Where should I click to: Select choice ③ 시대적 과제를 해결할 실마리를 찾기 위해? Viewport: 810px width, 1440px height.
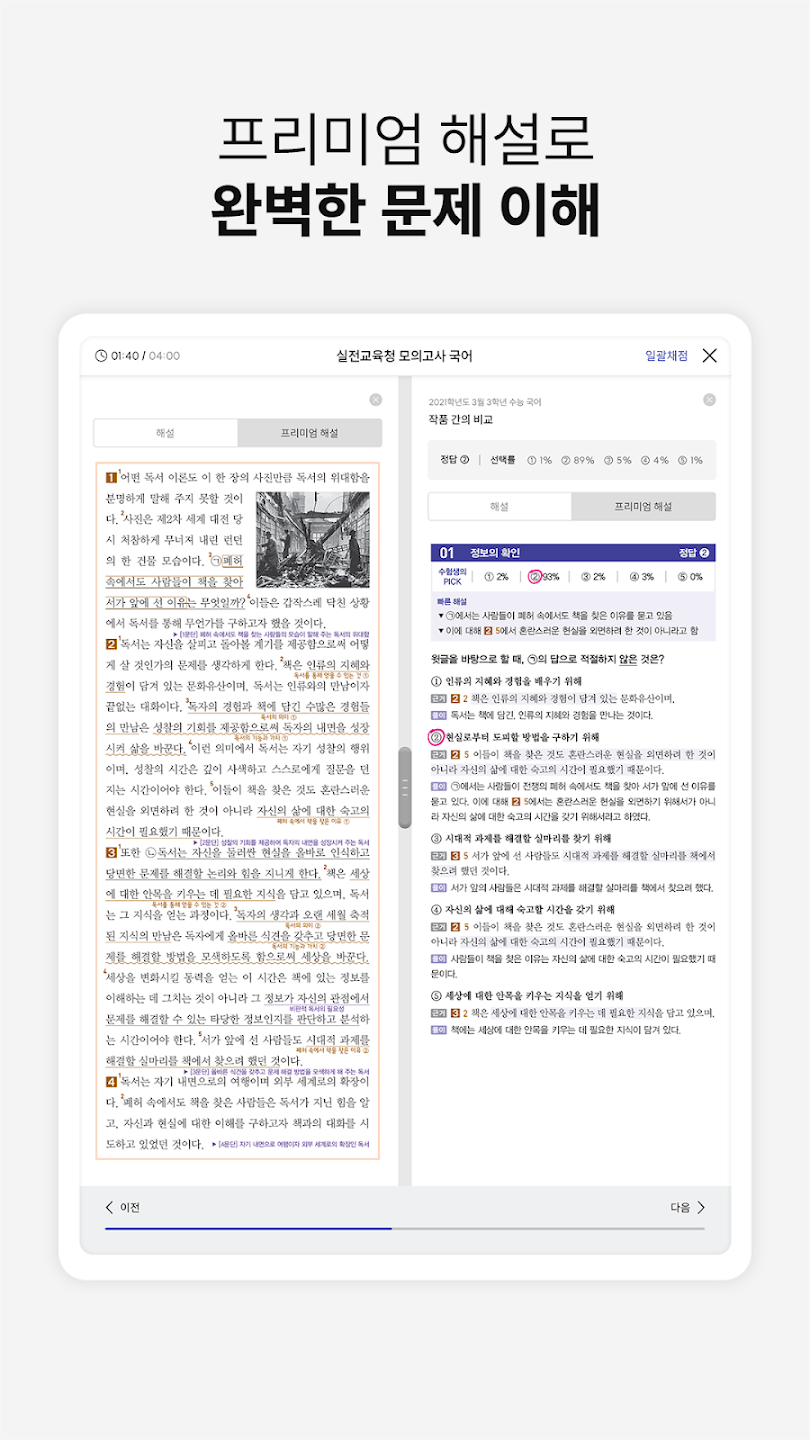[521, 838]
